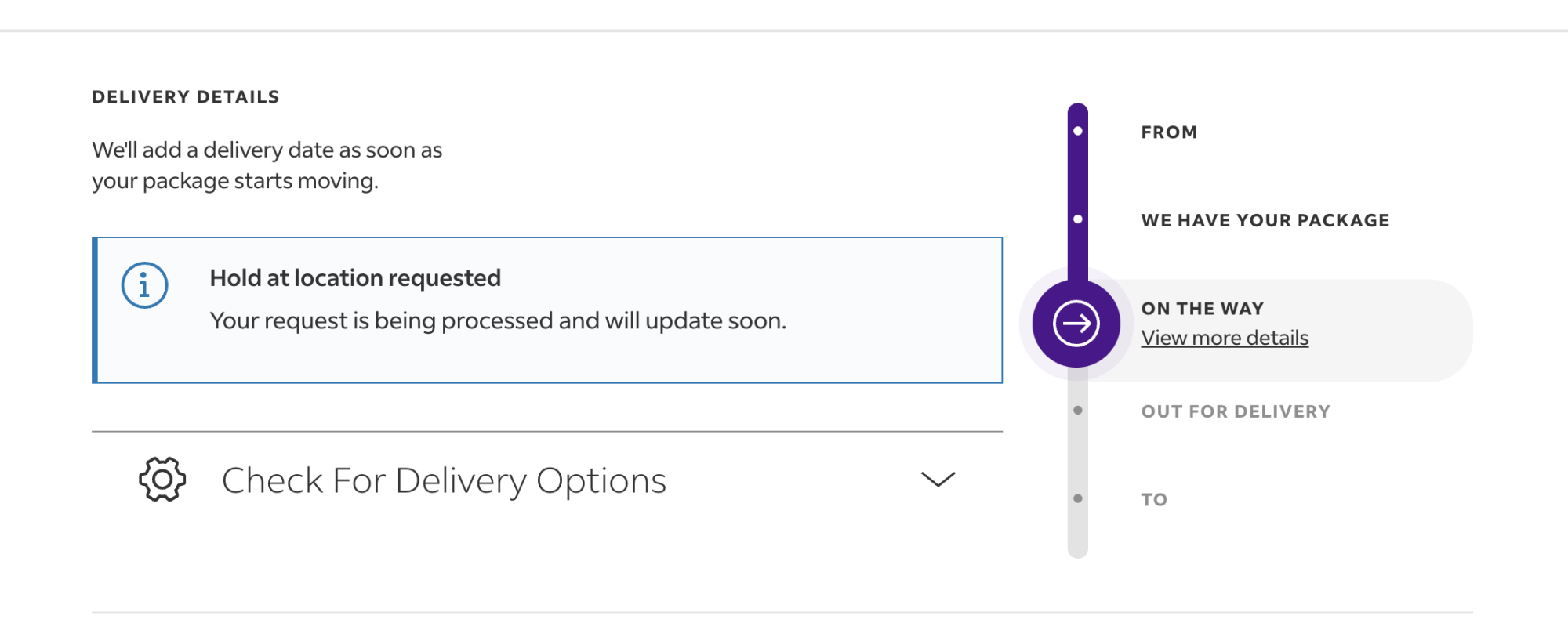Screen dimensions: 1568x641
Task: Click the purple arrow circle status icon
Action: point(1076,323)
